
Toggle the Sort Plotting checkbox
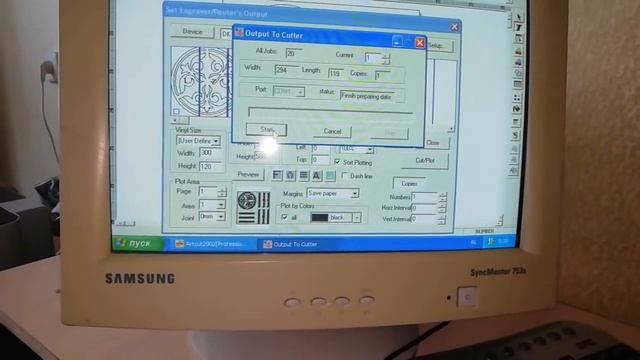(x=337, y=162)
